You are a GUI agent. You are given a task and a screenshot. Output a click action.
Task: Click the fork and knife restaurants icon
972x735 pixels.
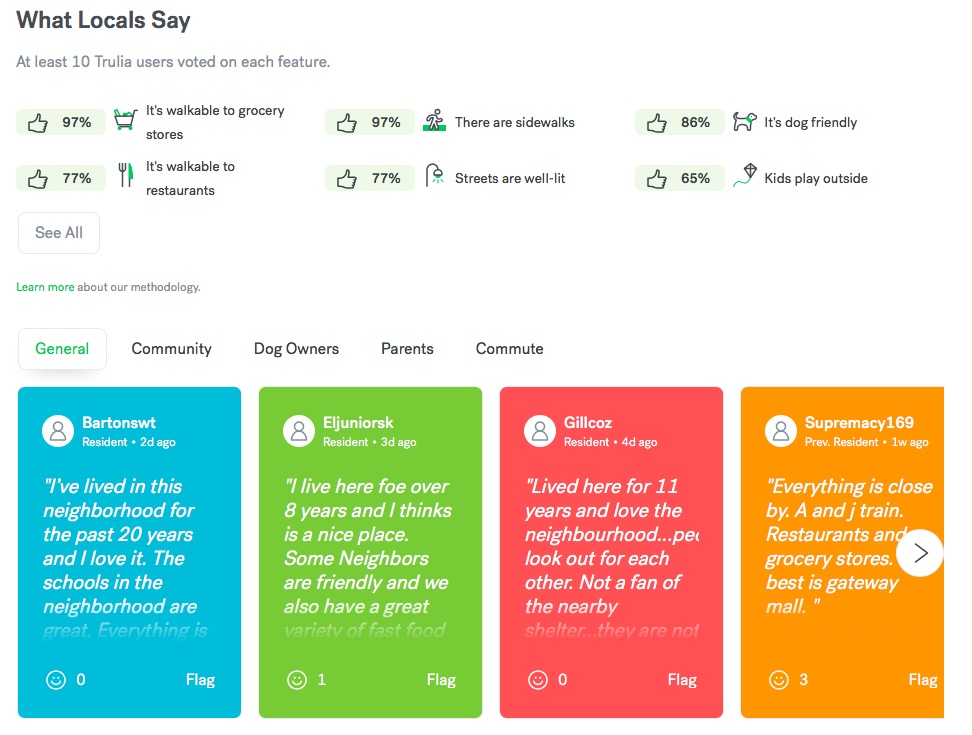tap(125, 177)
